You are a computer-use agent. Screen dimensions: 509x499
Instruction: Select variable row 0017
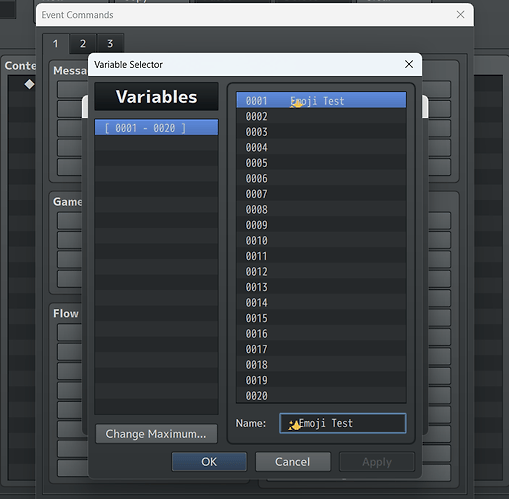point(321,349)
